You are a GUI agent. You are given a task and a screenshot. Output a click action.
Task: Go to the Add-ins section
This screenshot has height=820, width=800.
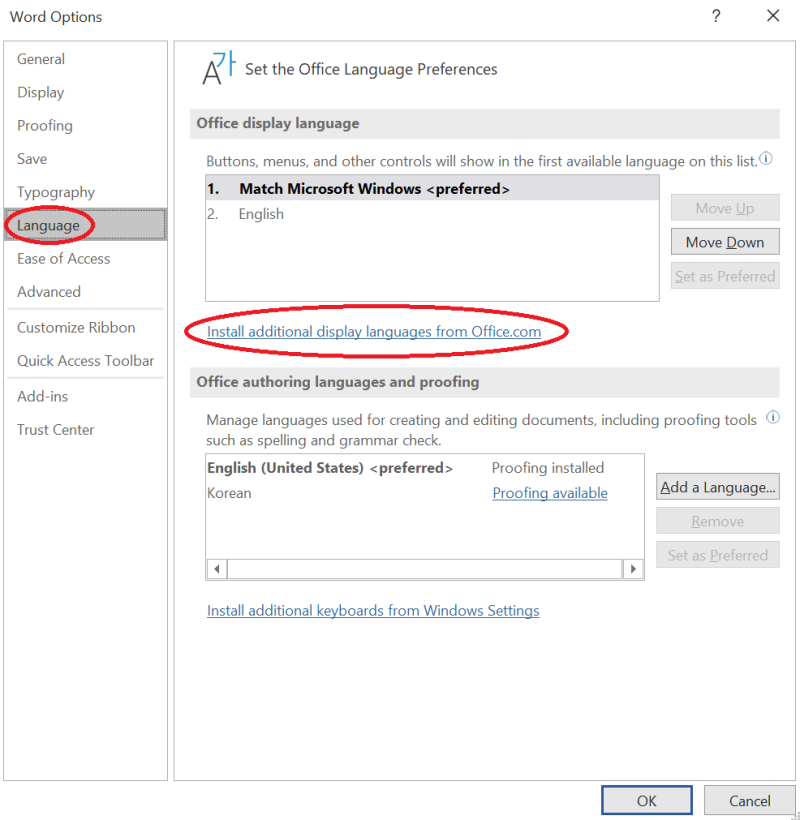[42, 395]
